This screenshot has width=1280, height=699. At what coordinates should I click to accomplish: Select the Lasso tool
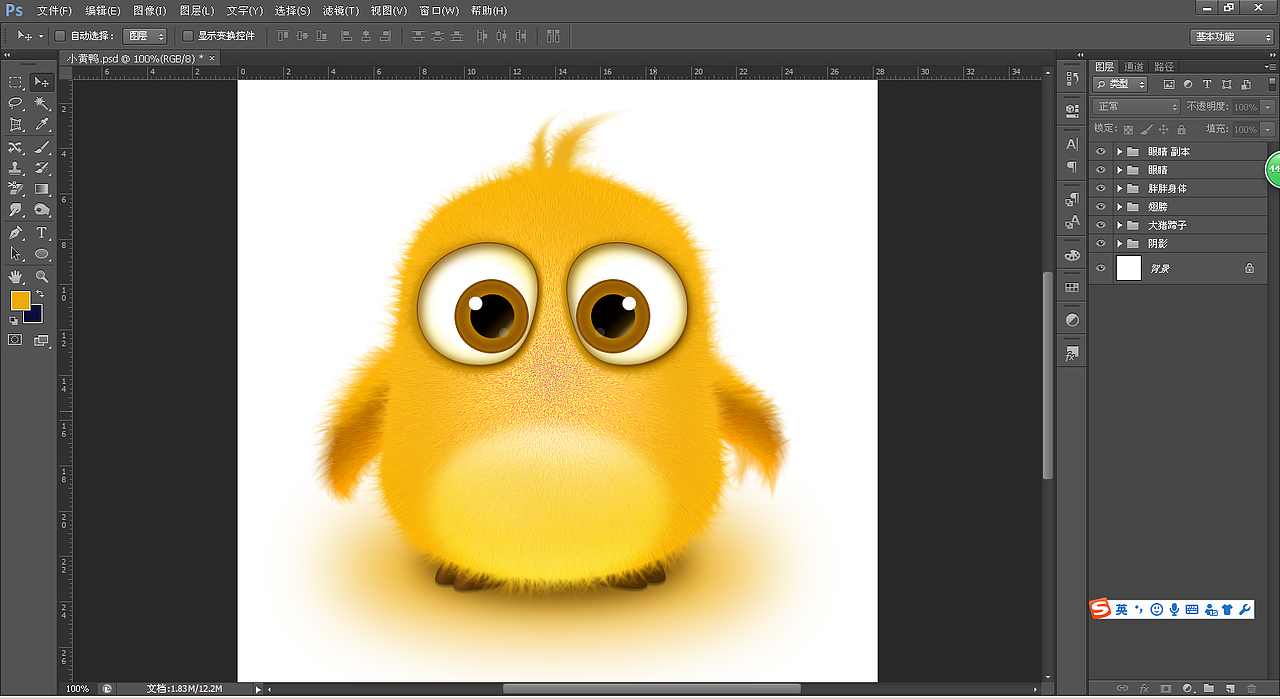(x=16, y=103)
